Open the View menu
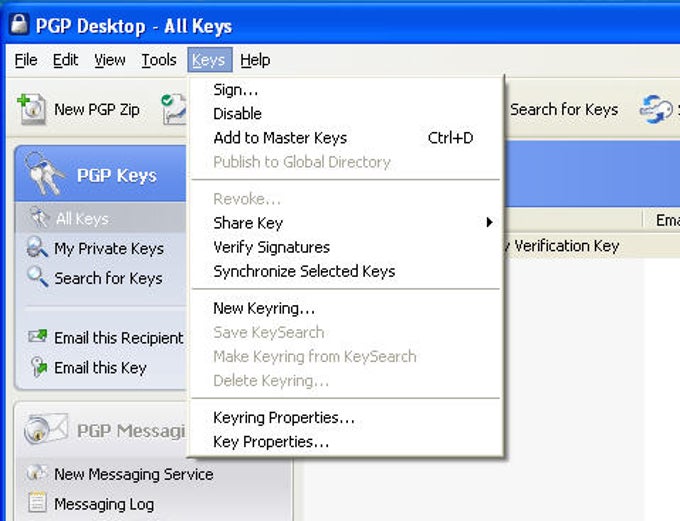This screenshot has height=521, width=680. pyautogui.click(x=110, y=60)
